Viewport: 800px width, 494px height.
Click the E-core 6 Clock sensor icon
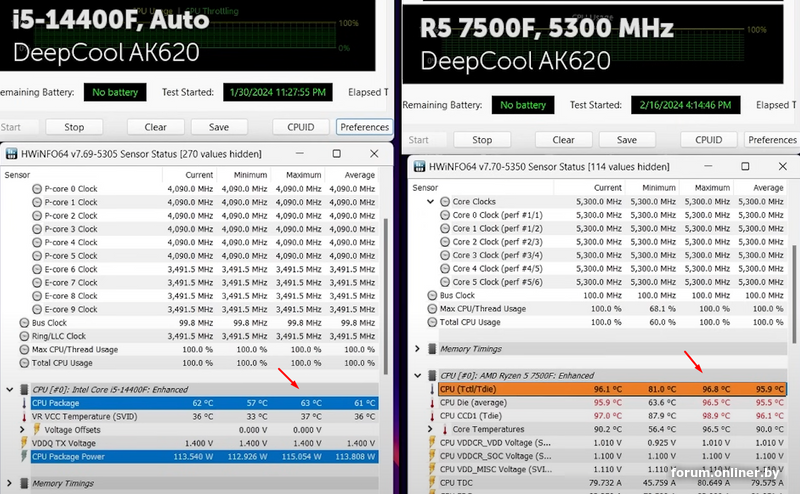coord(37,269)
